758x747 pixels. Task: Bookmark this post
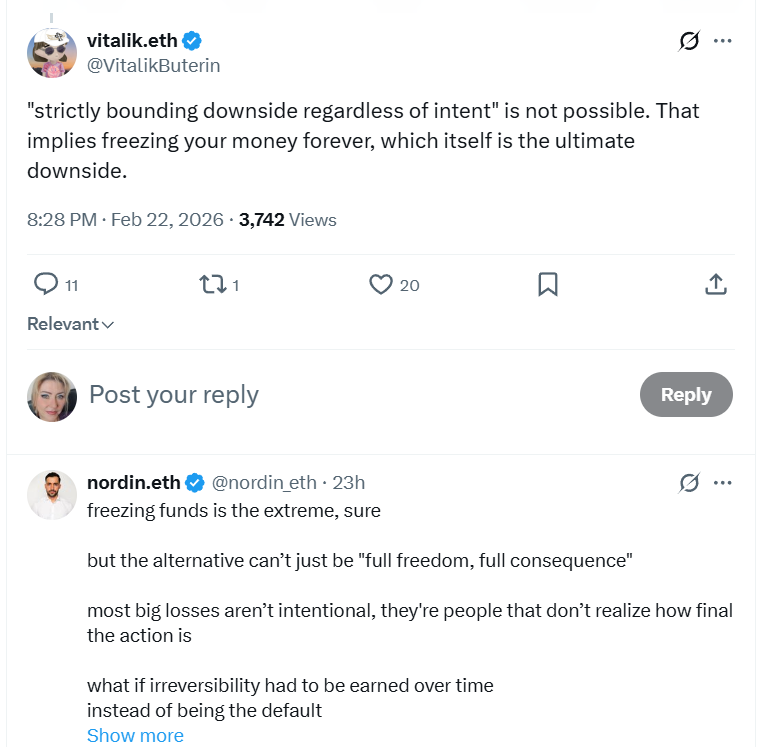tap(548, 285)
